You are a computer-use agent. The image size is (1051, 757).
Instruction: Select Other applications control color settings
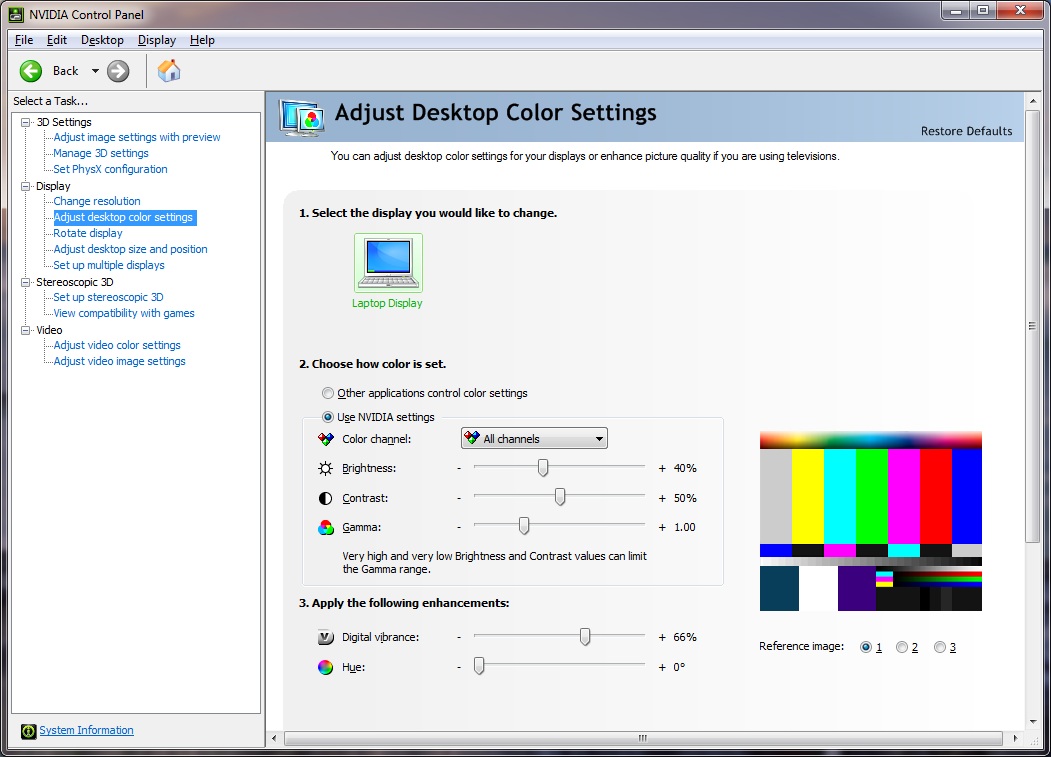328,393
